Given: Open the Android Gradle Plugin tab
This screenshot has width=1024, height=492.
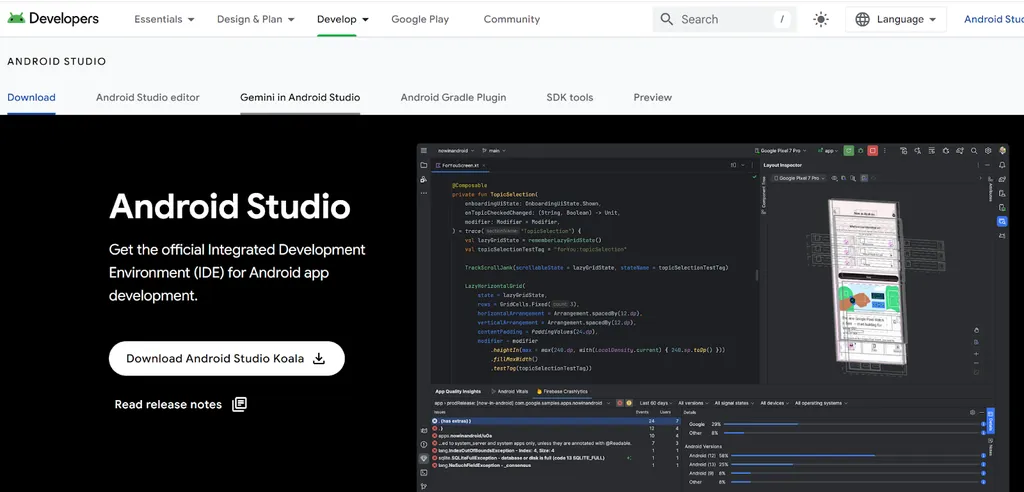Looking at the screenshot, I should [x=453, y=97].
